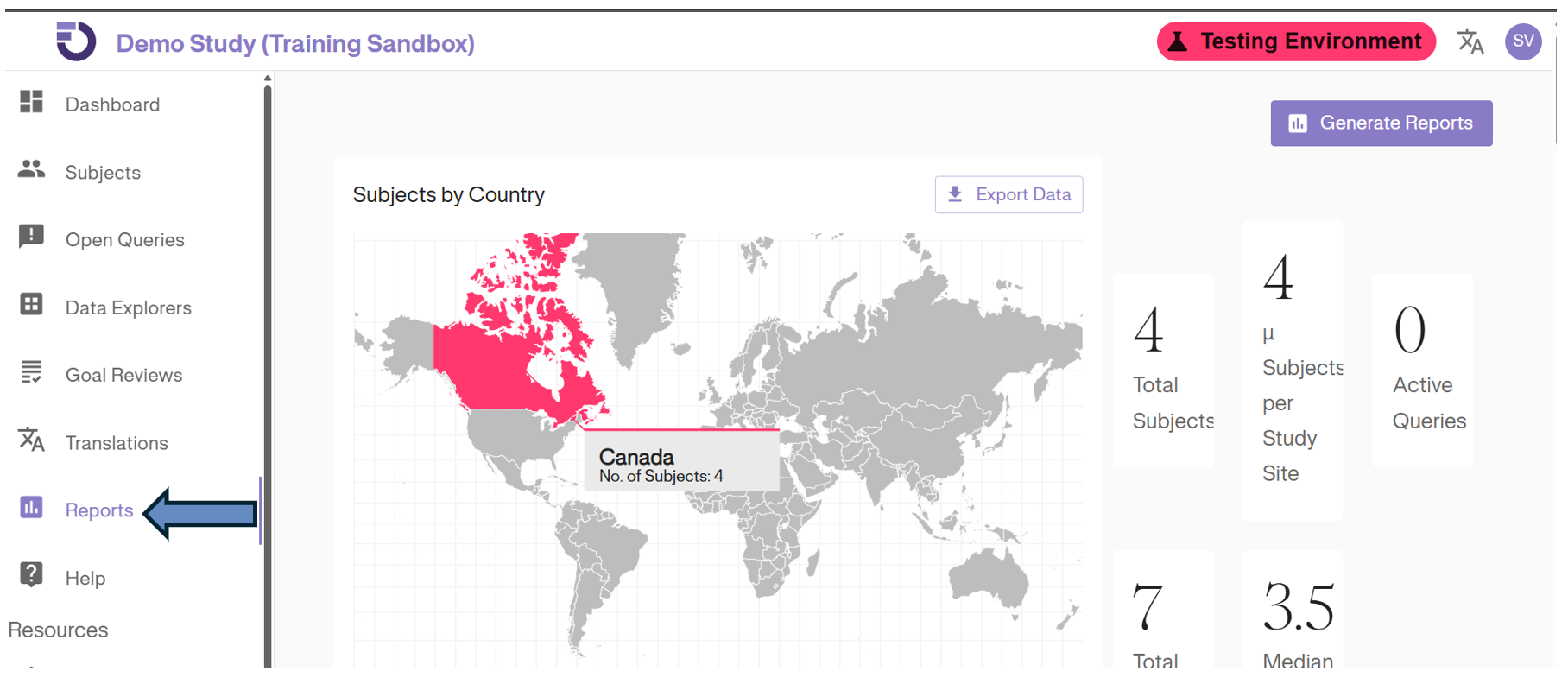Open Goal Reviews page
1568x684 pixels.
123,376
